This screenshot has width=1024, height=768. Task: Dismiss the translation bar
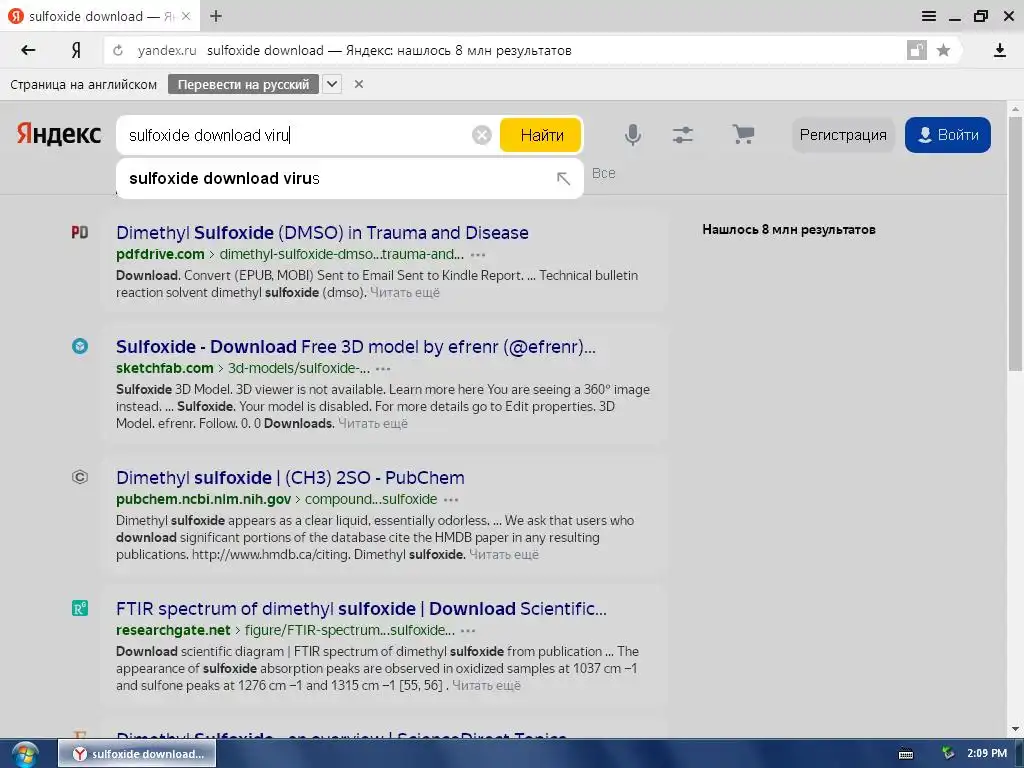click(359, 84)
